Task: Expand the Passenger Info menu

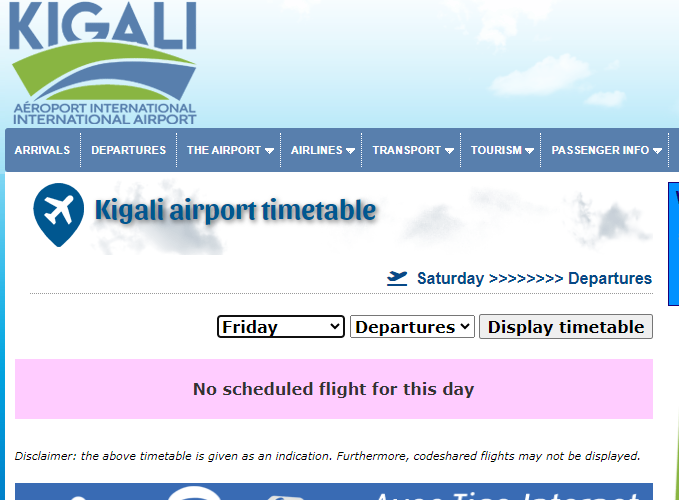Action: point(600,150)
